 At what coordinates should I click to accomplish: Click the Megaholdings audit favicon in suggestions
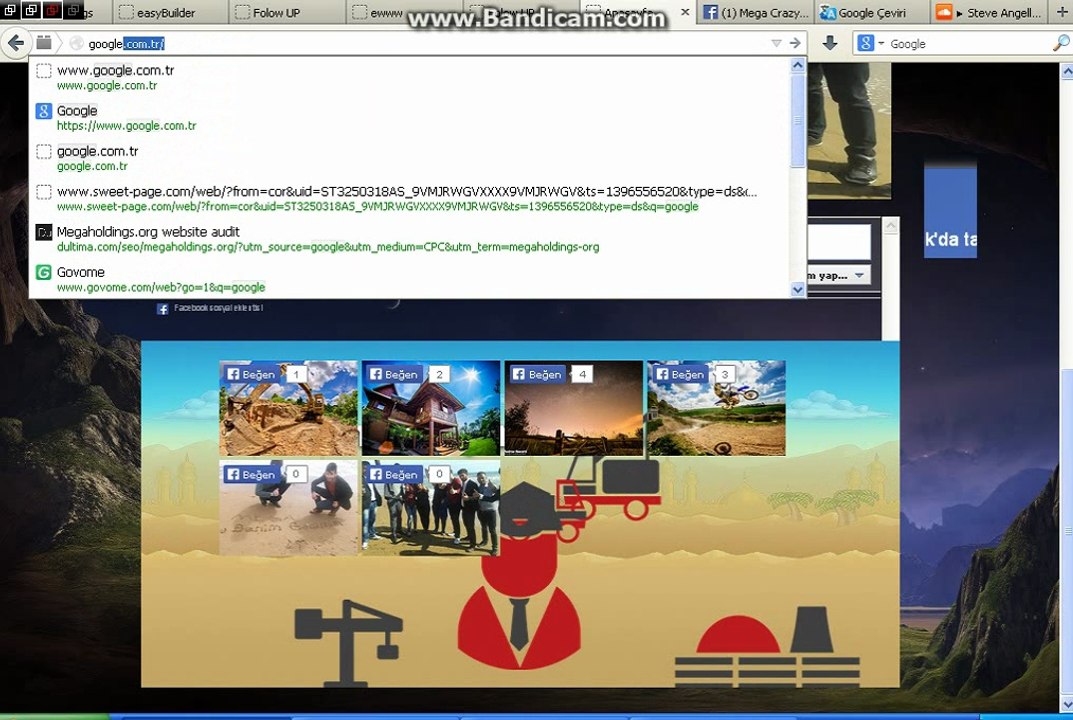(x=44, y=232)
